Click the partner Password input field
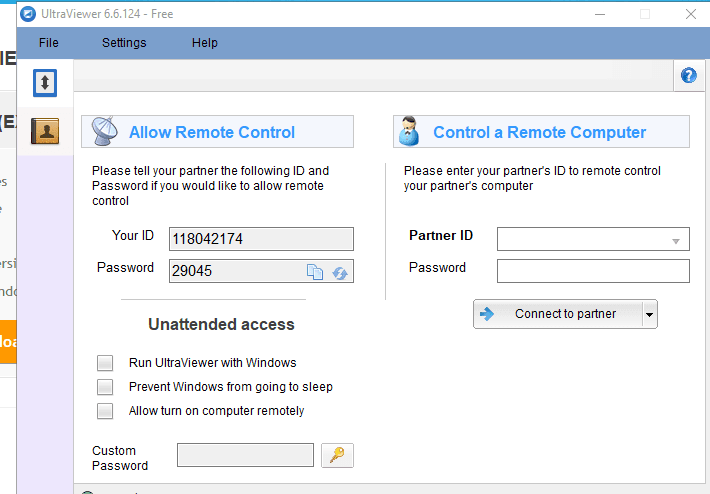This screenshot has width=710, height=494. pos(593,271)
